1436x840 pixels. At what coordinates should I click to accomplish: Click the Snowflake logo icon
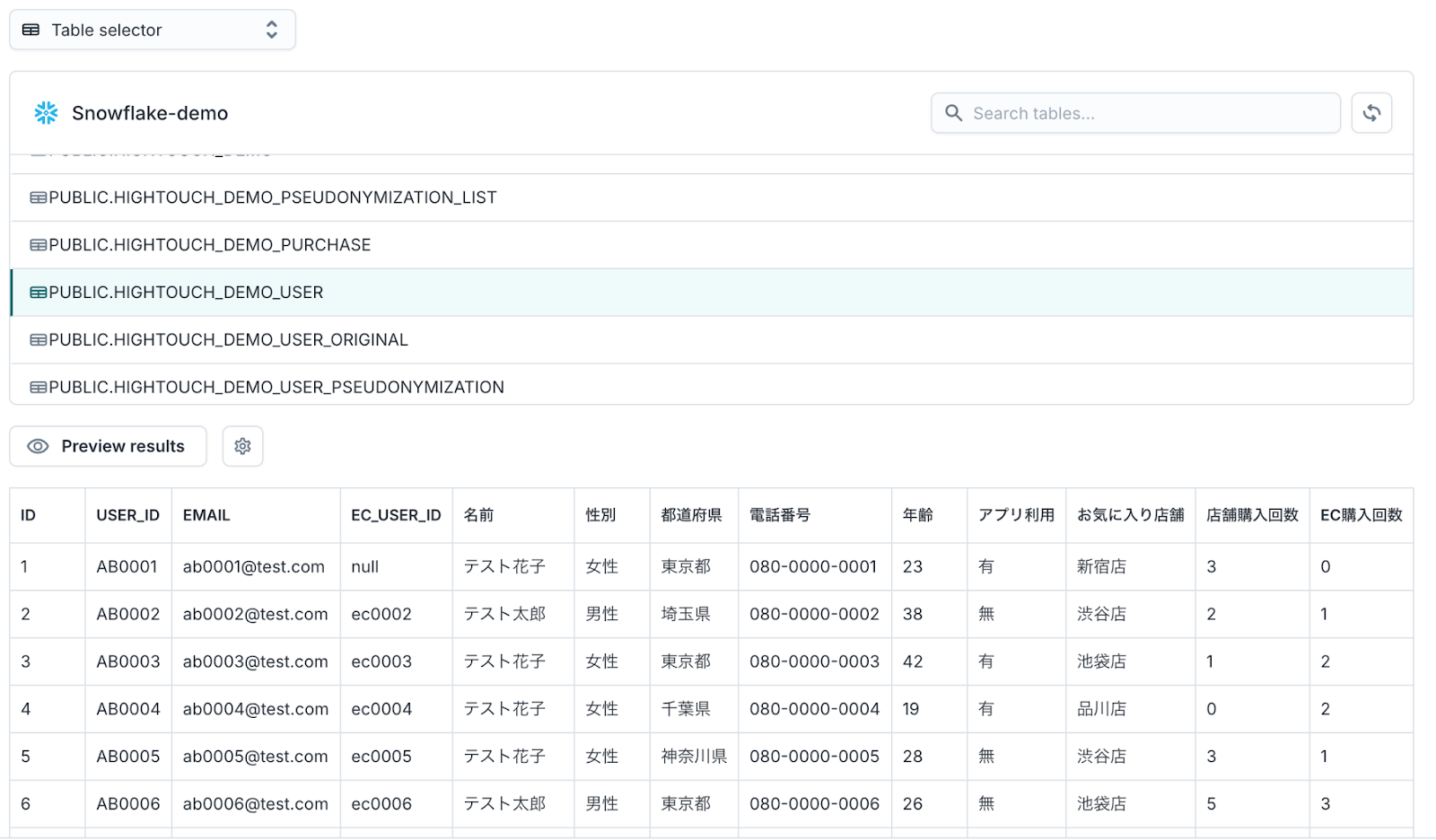(46, 113)
